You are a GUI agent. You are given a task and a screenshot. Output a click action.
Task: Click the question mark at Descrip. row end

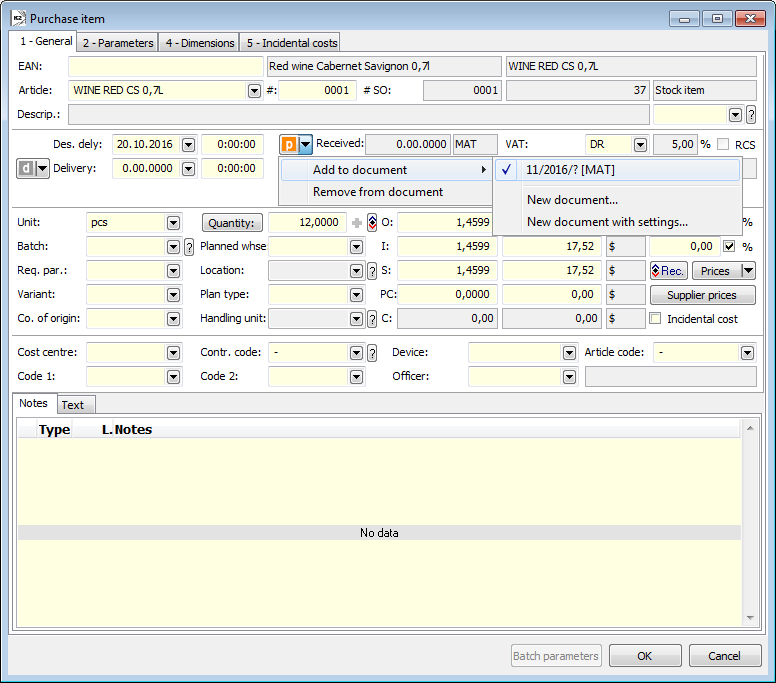[751, 115]
